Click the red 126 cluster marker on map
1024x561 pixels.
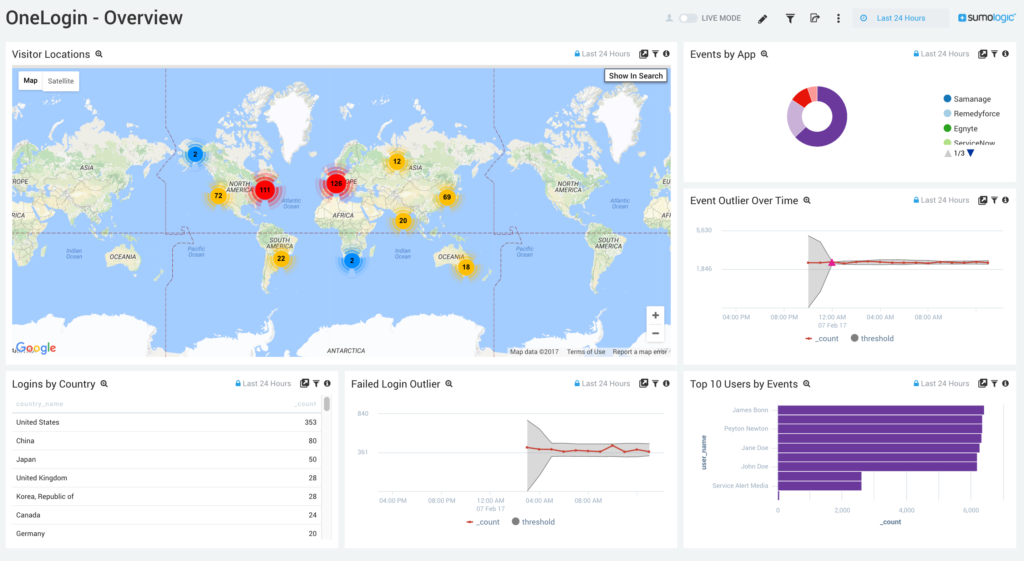pos(336,184)
